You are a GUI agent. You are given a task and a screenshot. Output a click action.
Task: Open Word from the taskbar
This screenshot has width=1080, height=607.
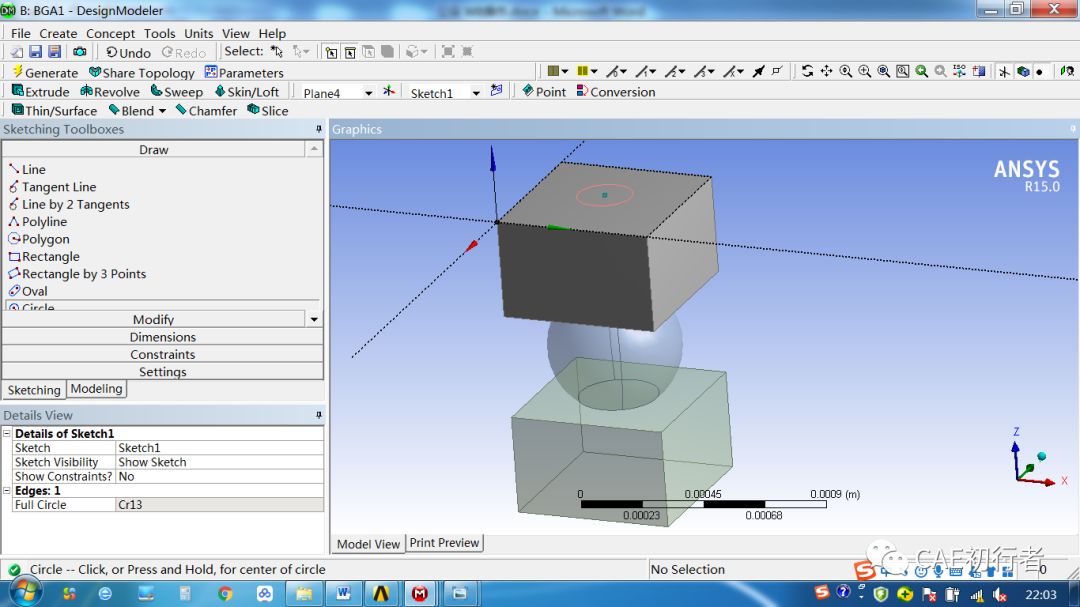click(343, 593)
